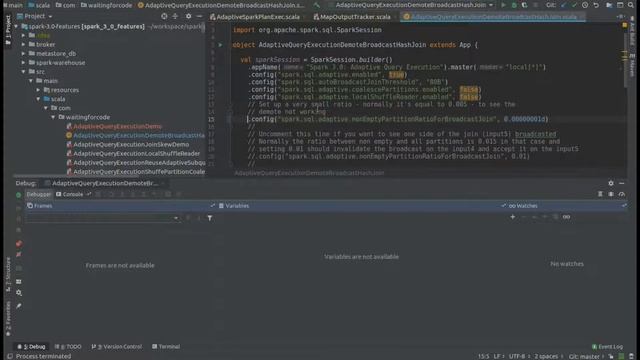Expand the resources folder
Viewport: 640px width, 360px height.
pyautogui.click(x=38, y=90)
